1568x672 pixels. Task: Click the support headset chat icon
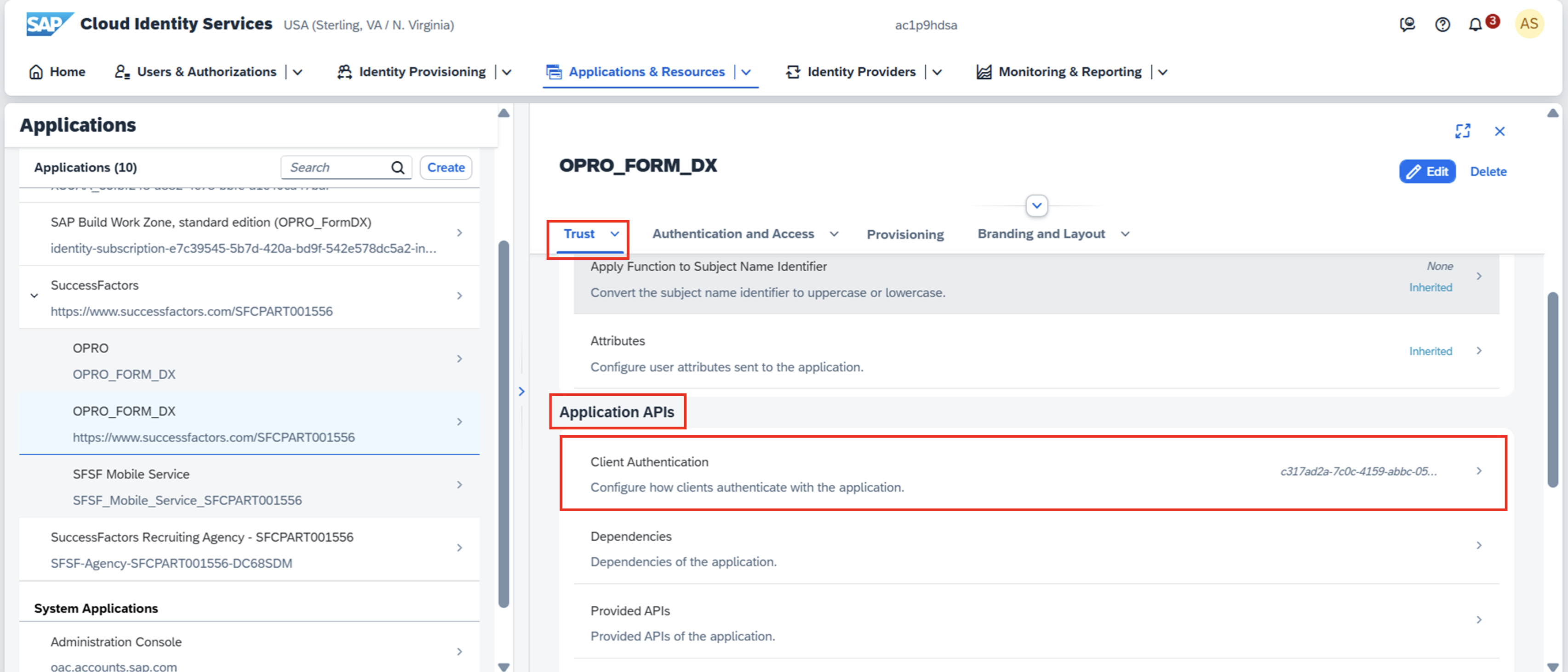coord(1408,25)
